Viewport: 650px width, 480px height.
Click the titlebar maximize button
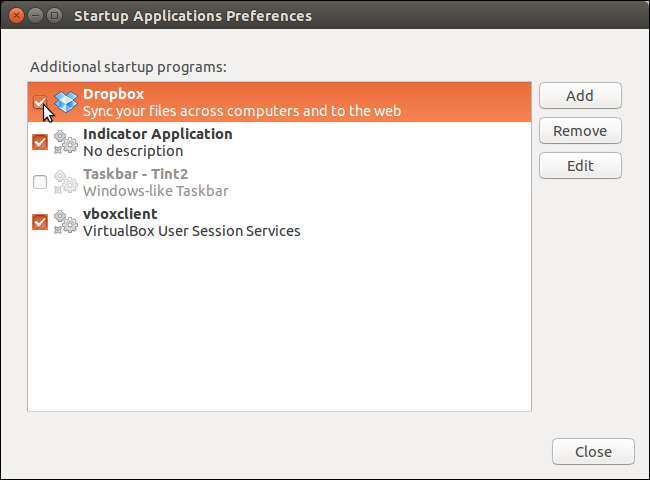54,15
